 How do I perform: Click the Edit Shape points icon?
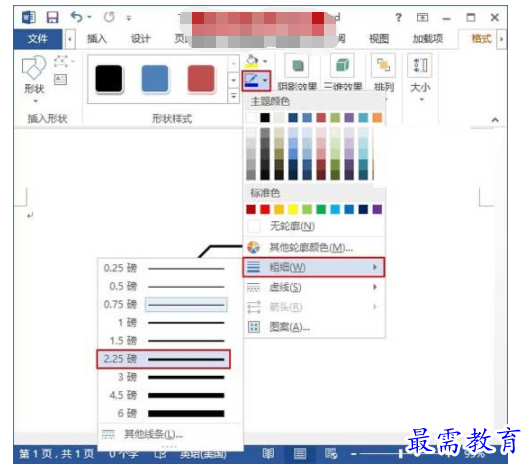61,61
